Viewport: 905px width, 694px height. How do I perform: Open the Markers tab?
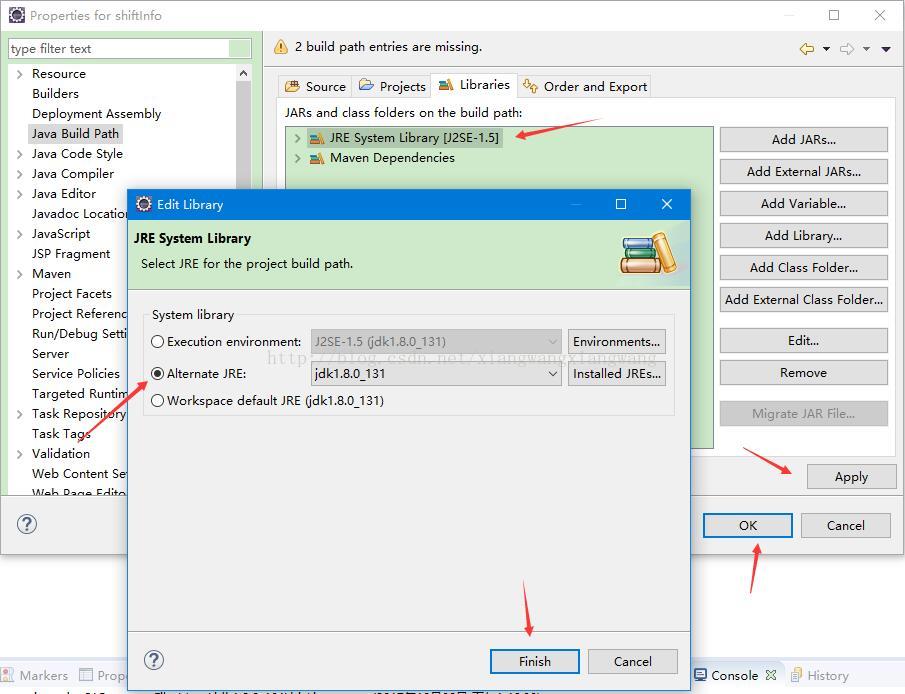pyautogui.click(x=35, y=676)
